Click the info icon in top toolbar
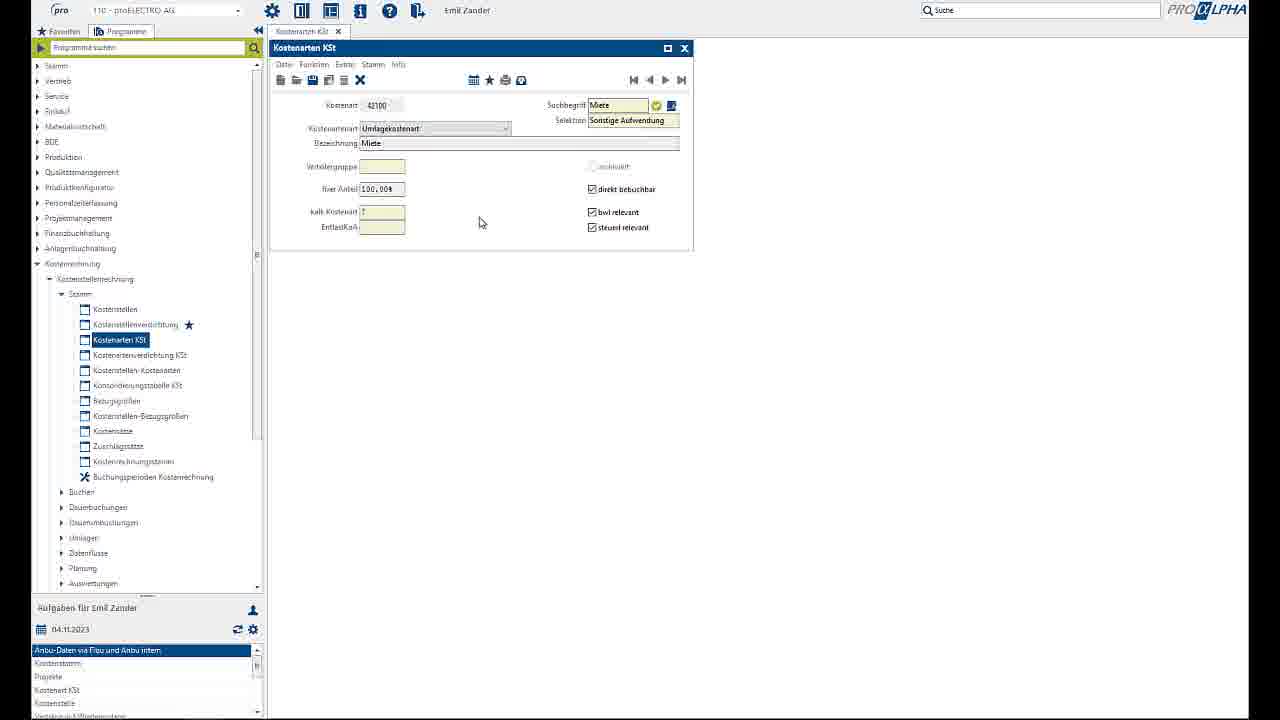This screenshot has height=720, width=1280. [360, 11]
